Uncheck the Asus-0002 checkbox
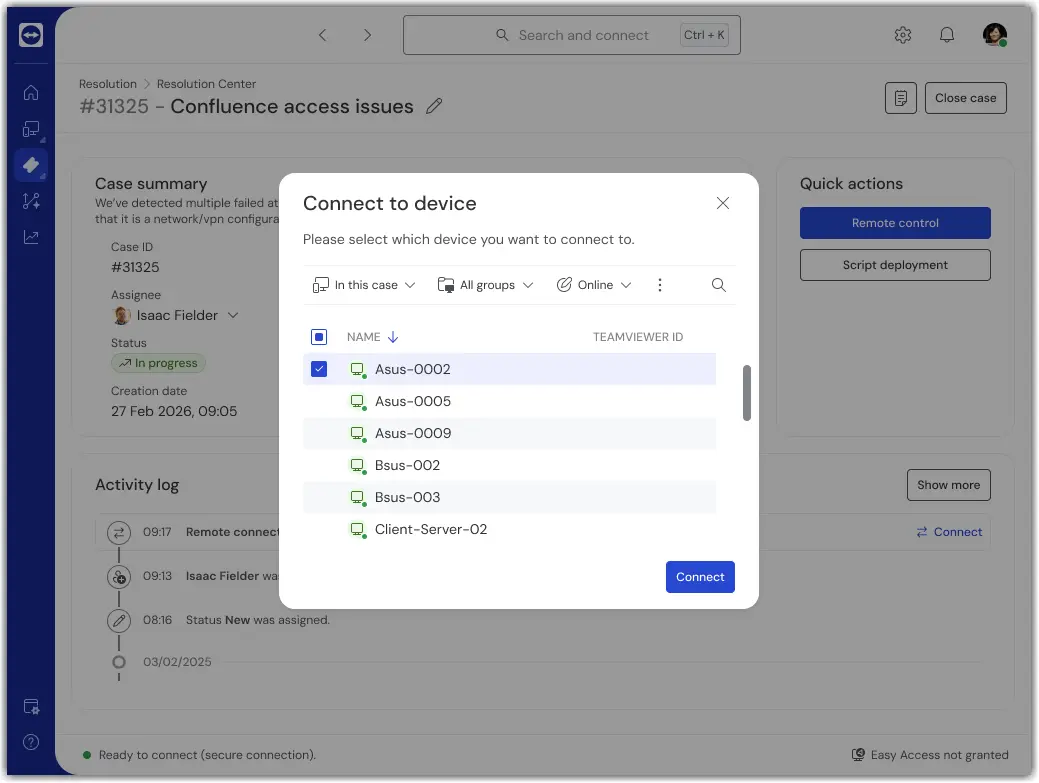1039x783 pixels. (319, 369)
